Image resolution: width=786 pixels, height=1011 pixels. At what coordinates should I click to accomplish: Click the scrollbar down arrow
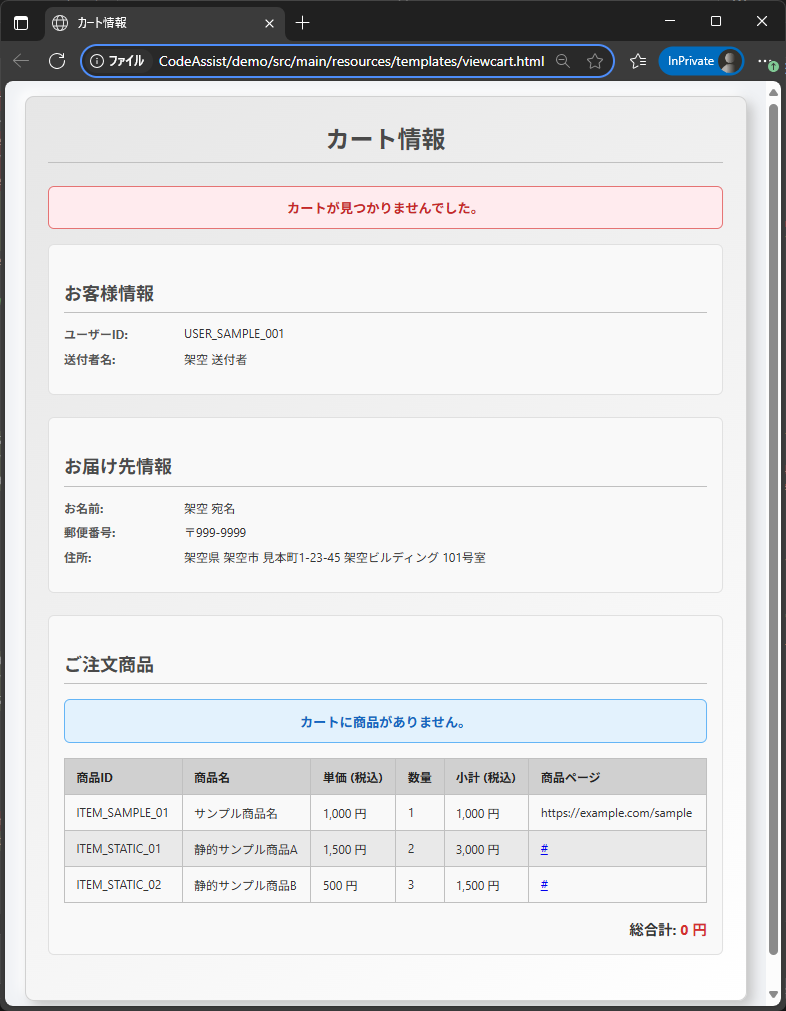[x=774, y=994]
